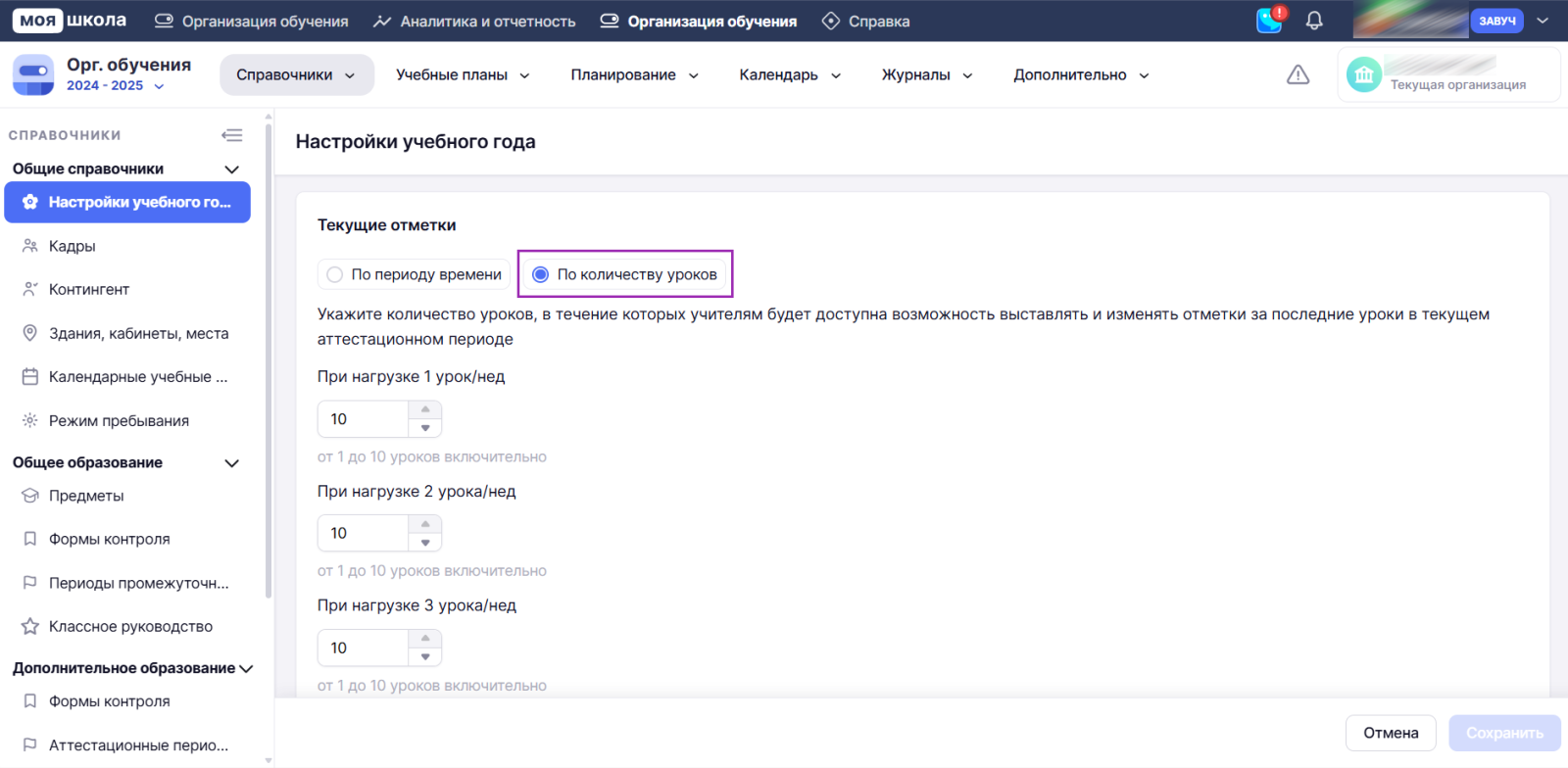The image size is (1568, 768).
Task: Open the Учебные планы dropdown menu
Action: click(x=463, y=75)
